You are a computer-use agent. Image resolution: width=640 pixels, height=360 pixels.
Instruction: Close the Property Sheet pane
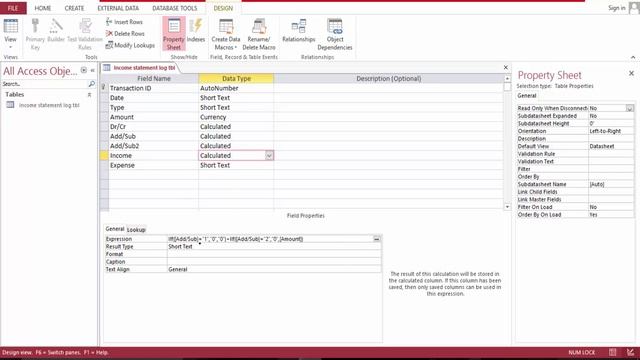[631, 73]
